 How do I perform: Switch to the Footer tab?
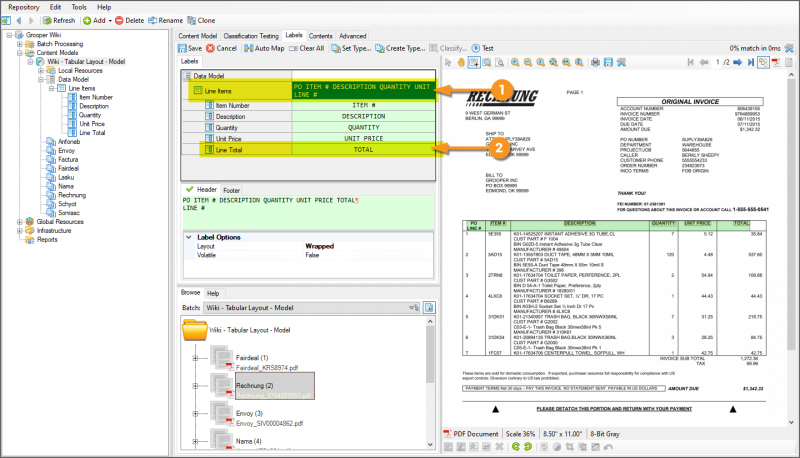tap(231, 189)
